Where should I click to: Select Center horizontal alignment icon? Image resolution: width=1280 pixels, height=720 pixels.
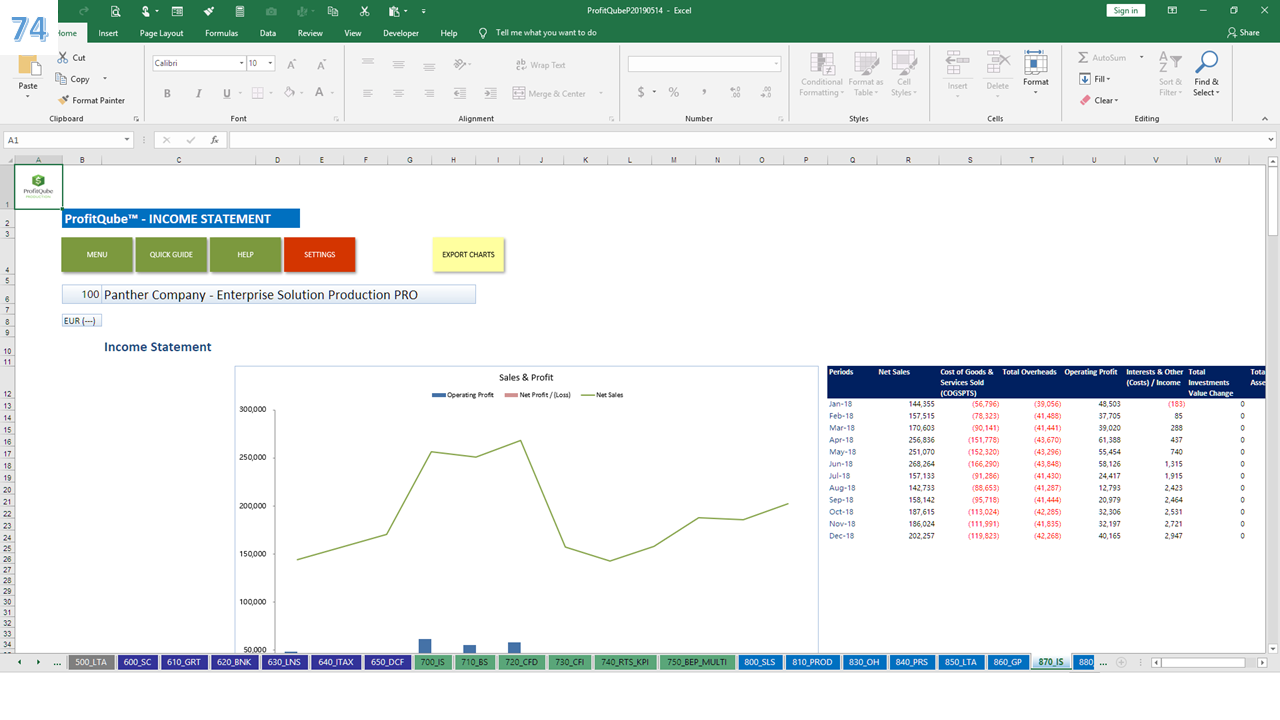[399, 93]
